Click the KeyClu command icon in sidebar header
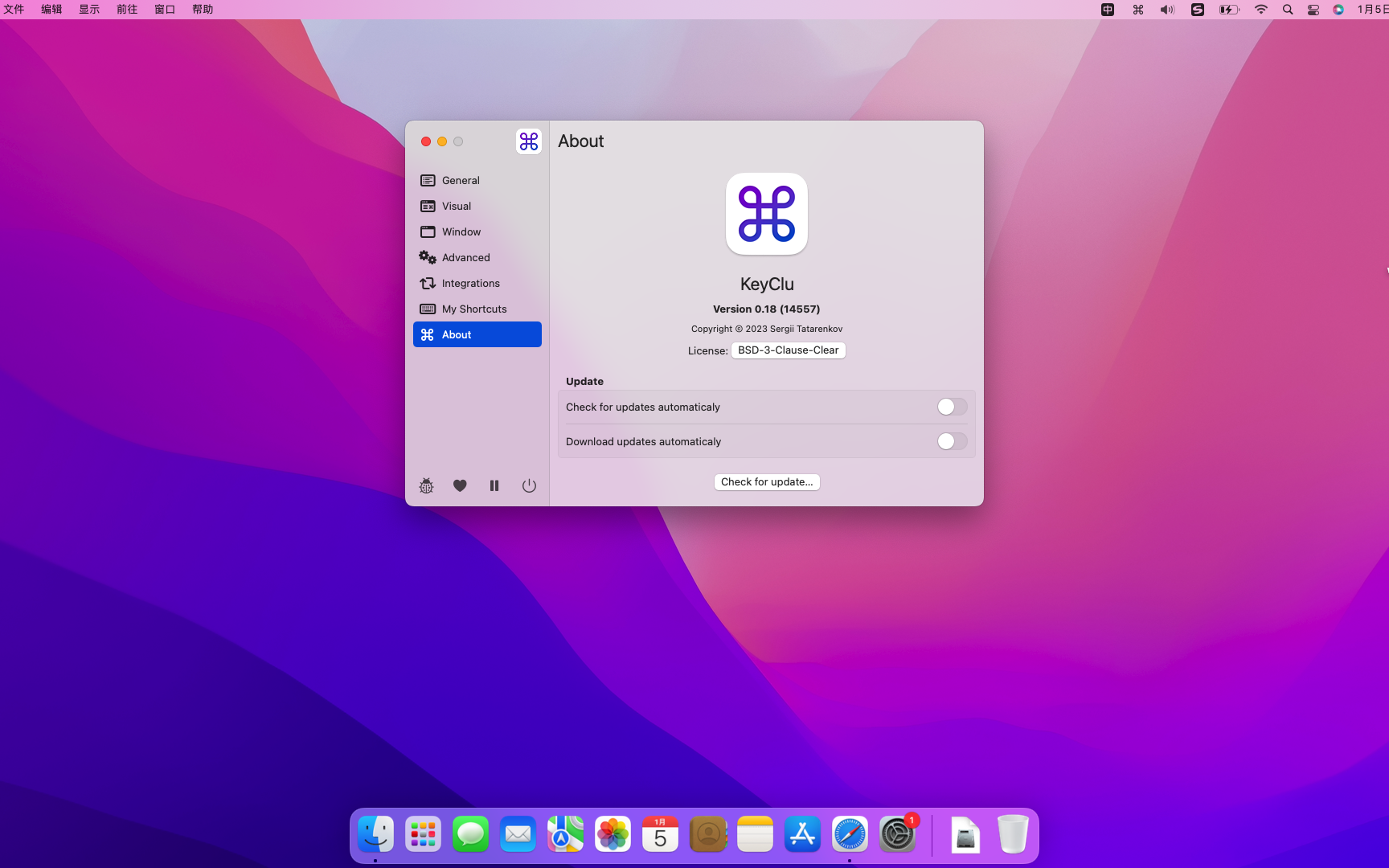 pos(529,141)
